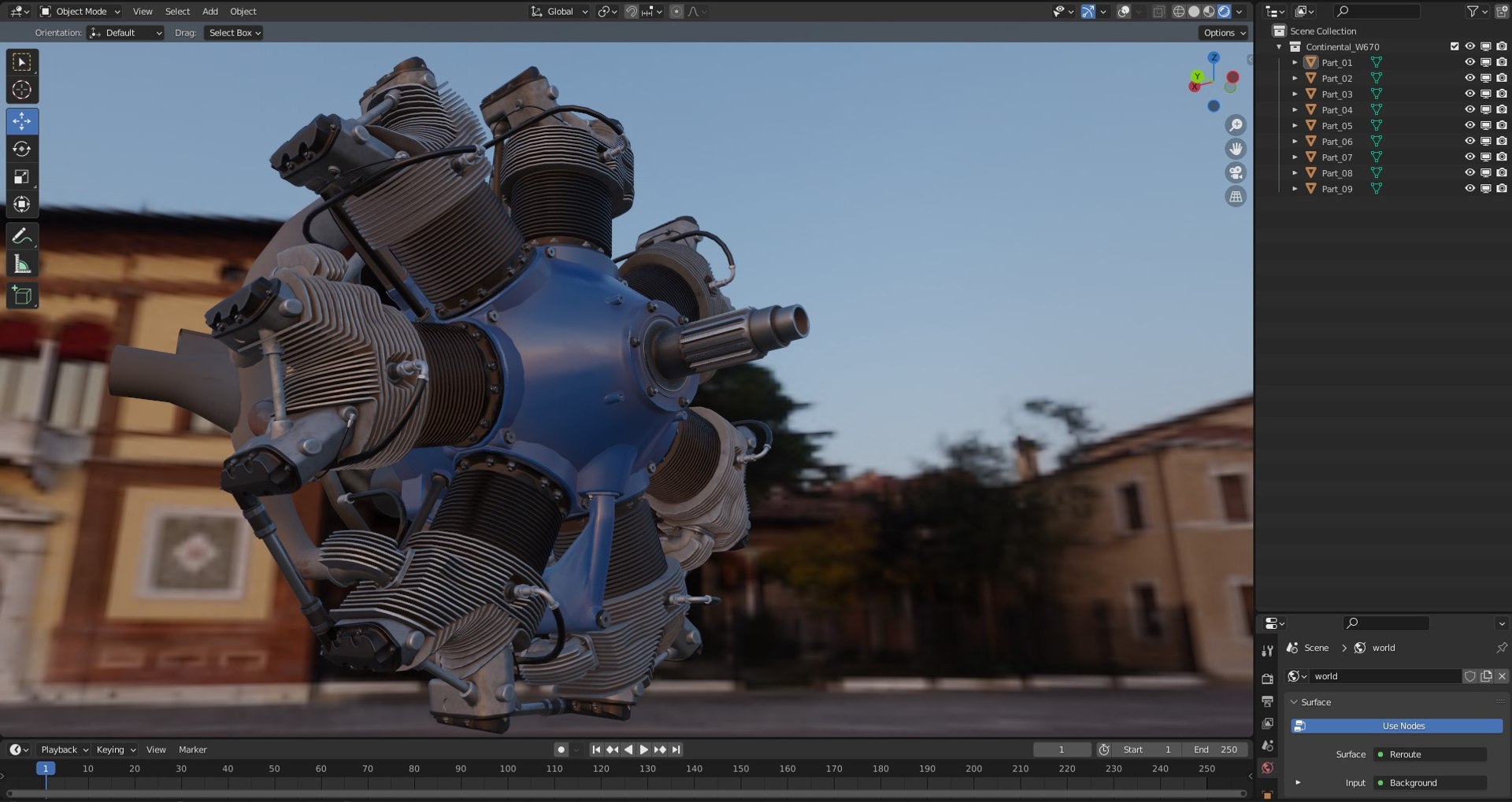Switch to Rendered viewport shading

1224,12
